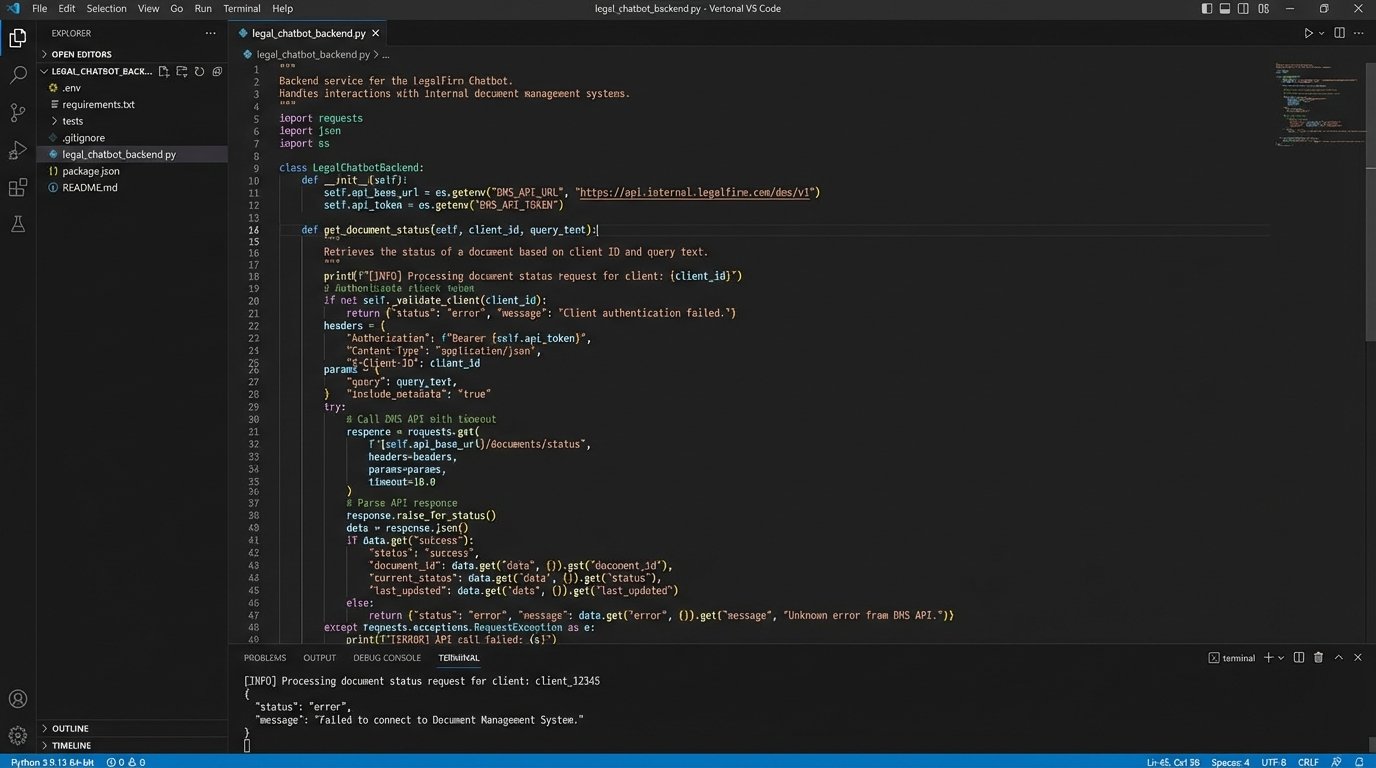This screenshot has width=1376, height=768.
Task: Click UTF-8 encoding in status bar
Action: click(x=1274, y=762)
